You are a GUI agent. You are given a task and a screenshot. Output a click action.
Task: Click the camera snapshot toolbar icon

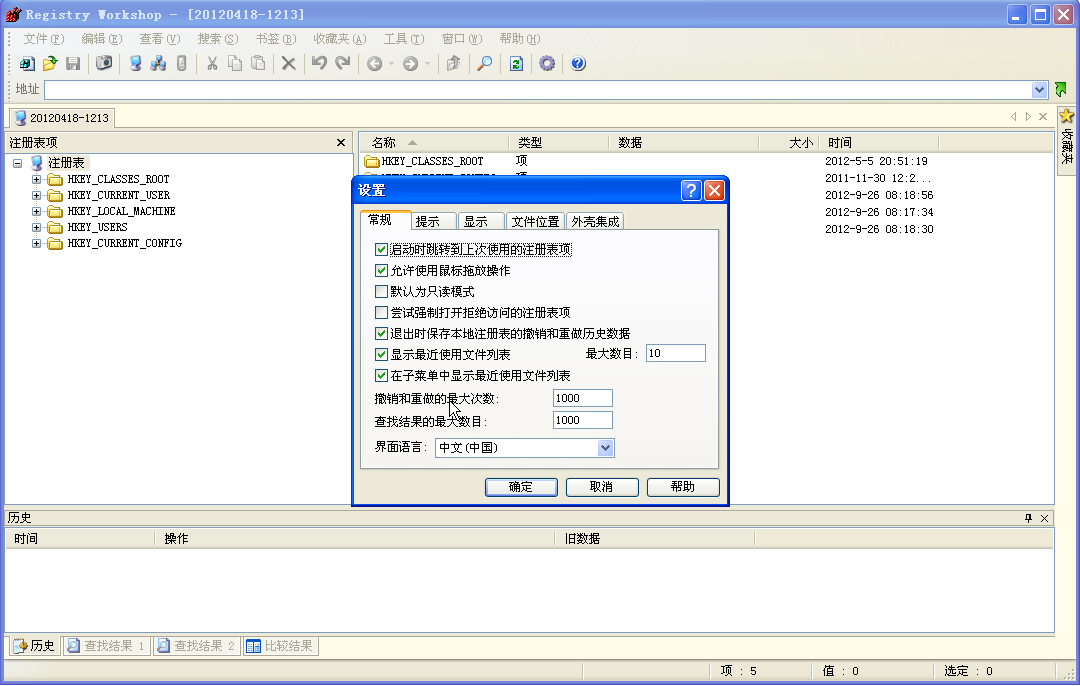click(x=104, y=64)
